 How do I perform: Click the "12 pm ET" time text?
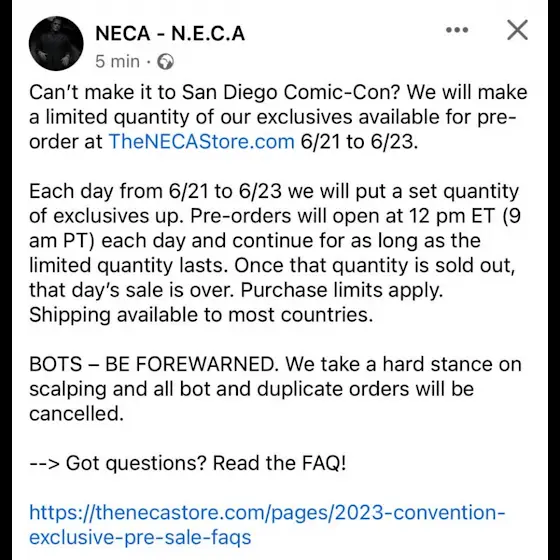click(452, 216)
